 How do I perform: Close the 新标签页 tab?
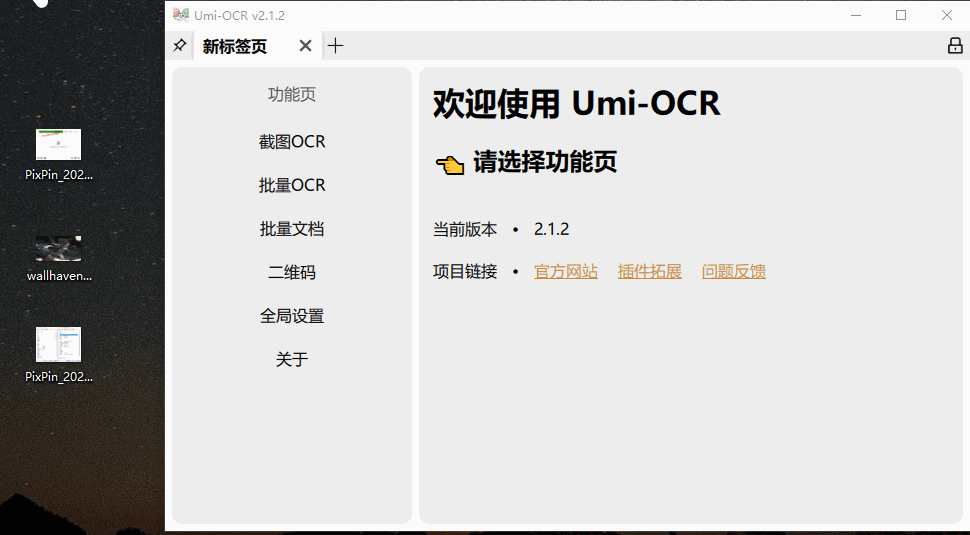click(x=305, y=46)
